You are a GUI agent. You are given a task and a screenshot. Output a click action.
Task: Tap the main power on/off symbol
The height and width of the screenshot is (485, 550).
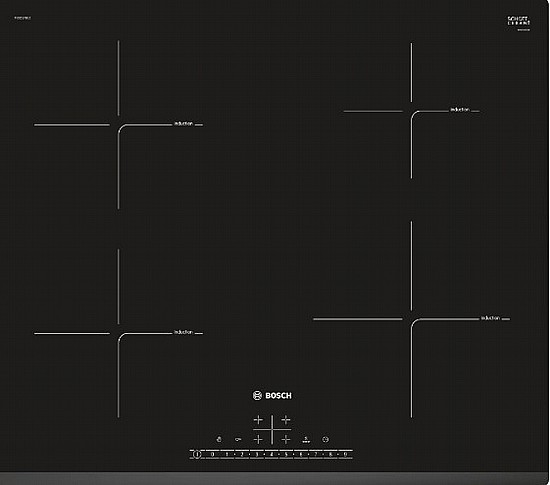point(197,454)
